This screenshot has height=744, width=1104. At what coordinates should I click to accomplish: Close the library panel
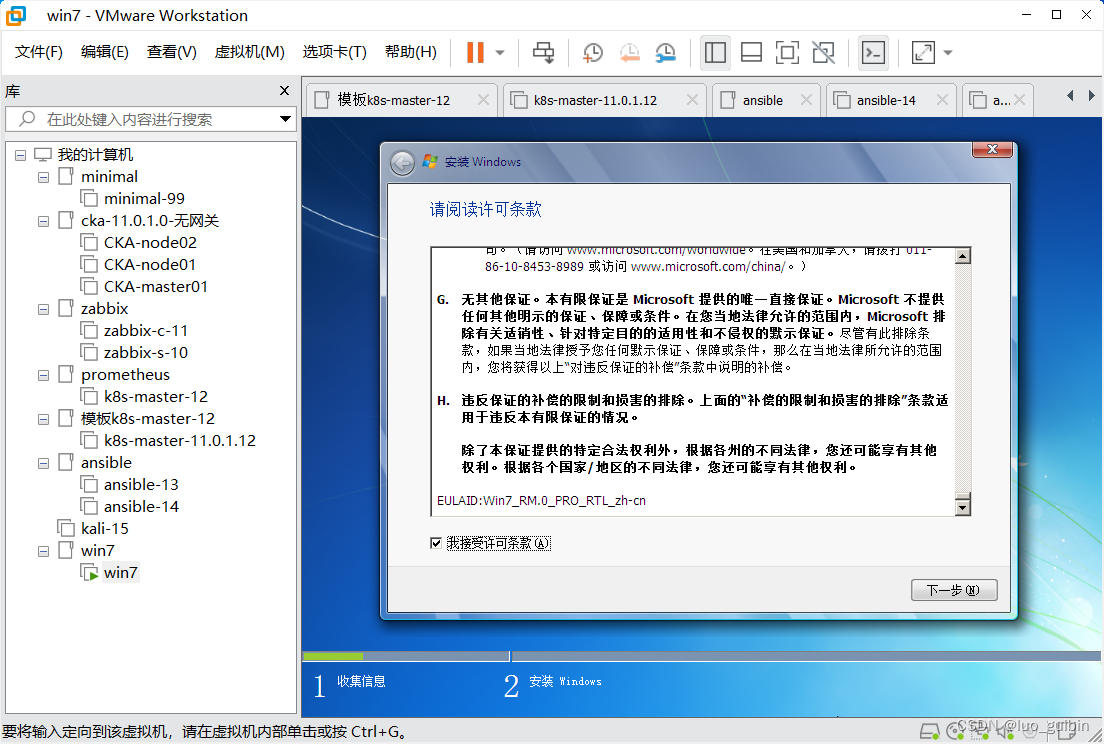point(284,91)
